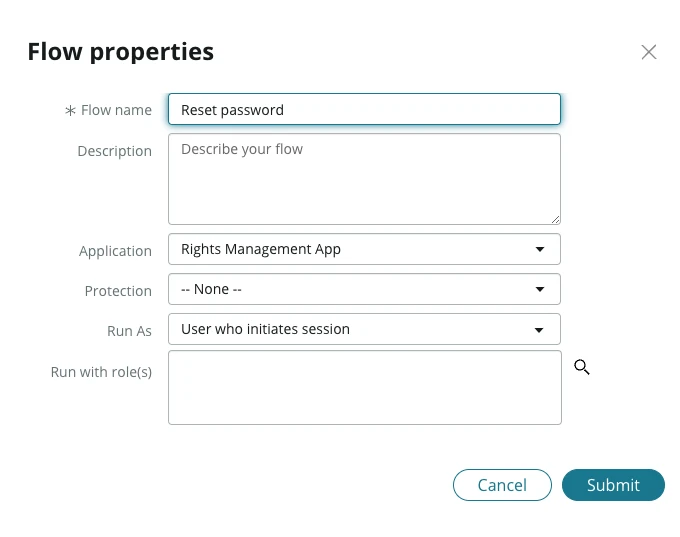
Task: Submit the flow properties
Action: [613, 485]
